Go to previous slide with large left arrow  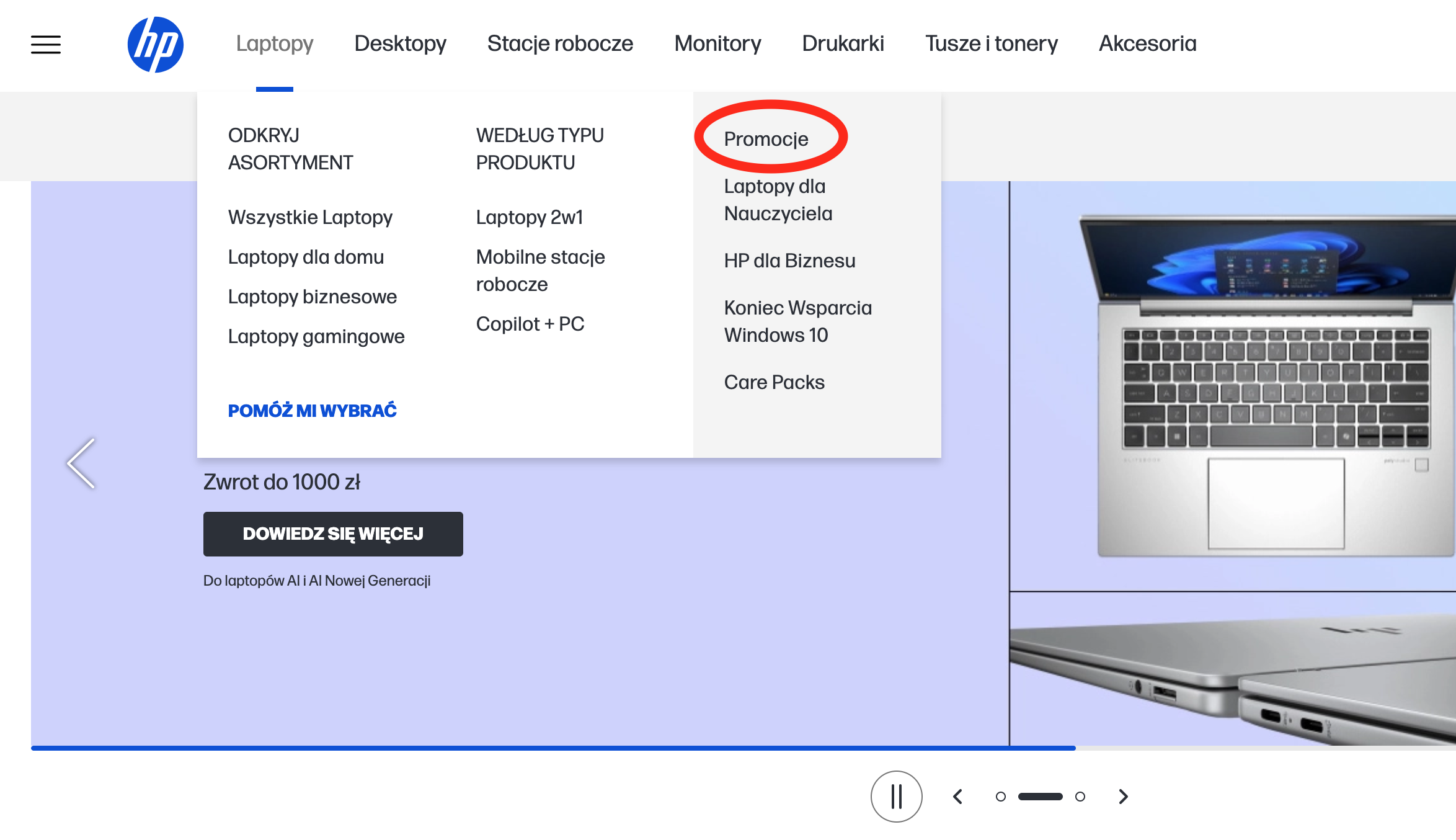(81, 463)
